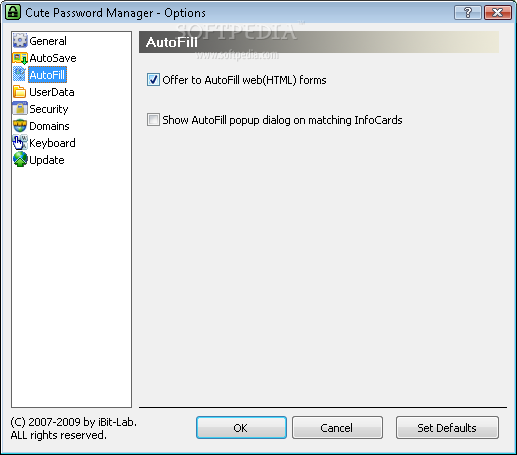
Task: Click the AutoFill icon in sidebar
Action: click(x=19, y=74)
